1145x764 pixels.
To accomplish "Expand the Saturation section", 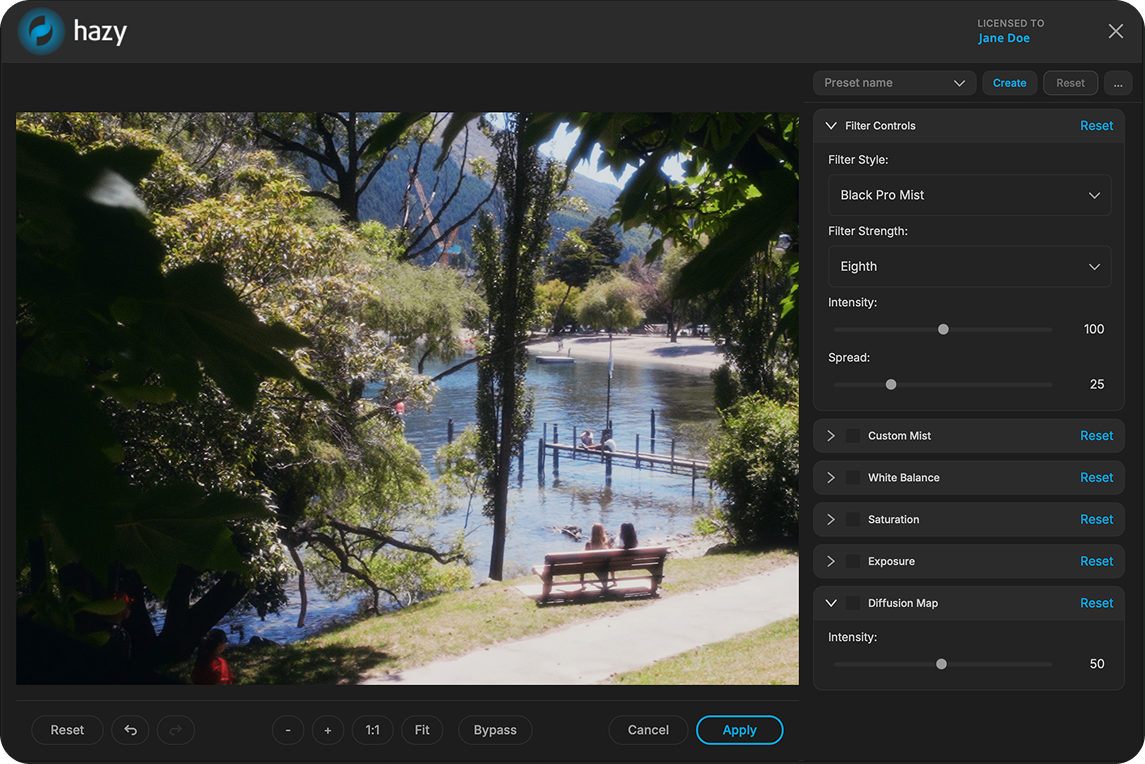I will (x=830, y=519).
